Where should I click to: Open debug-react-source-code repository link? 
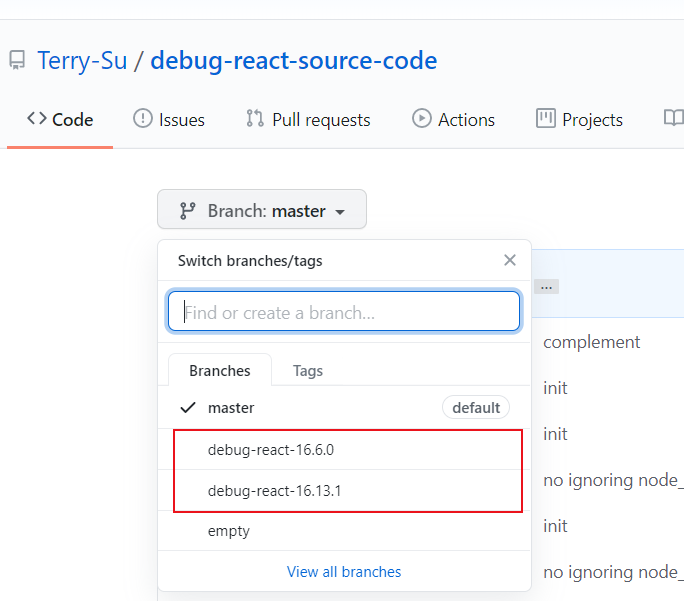(x=294, y=61)
